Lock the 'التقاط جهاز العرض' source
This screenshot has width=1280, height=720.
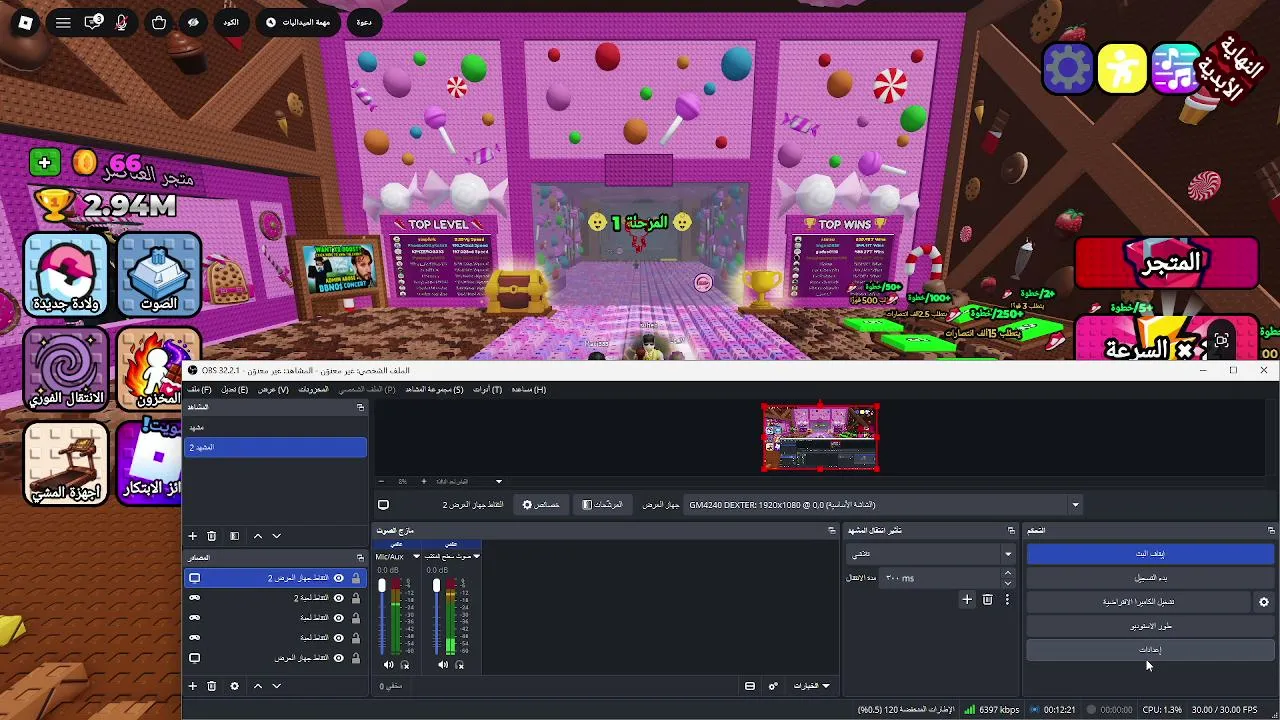[x=355, y=658]
